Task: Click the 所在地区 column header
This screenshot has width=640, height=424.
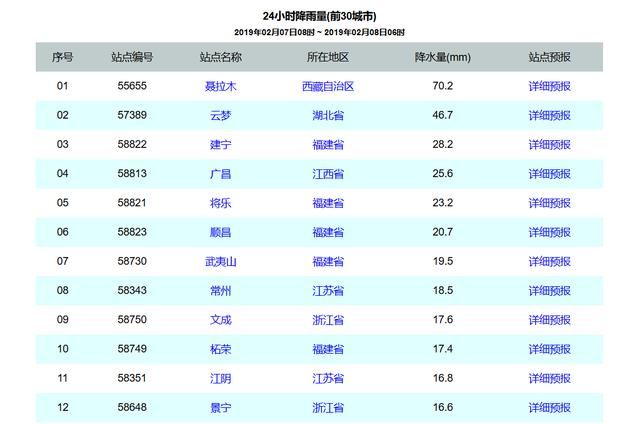Action: coord(328,57)
